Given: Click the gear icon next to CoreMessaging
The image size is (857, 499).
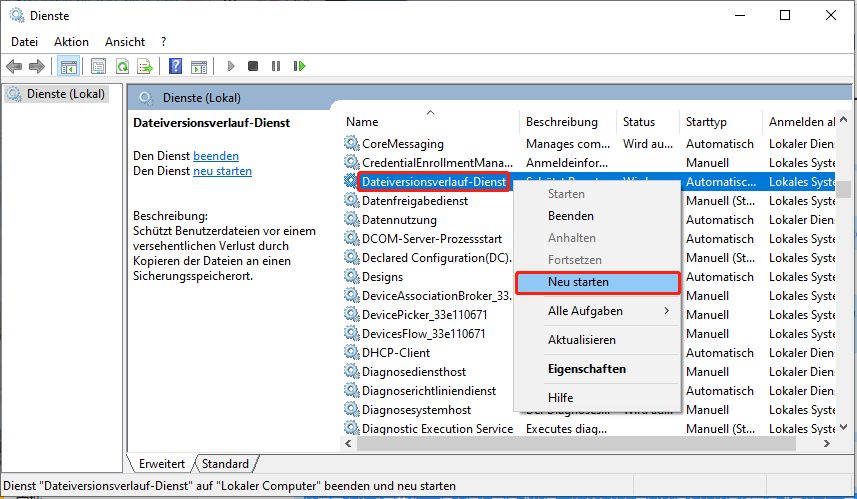Looking at the screenshot, I should 351,143.
